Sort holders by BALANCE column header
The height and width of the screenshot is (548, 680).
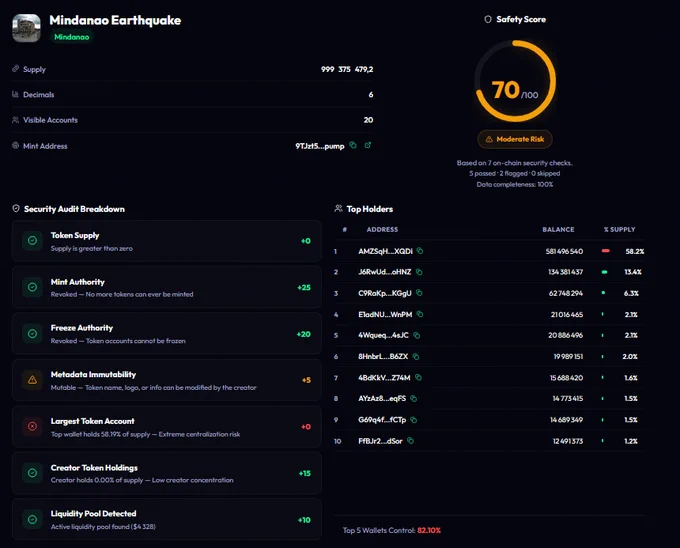(x=558, y=229)
